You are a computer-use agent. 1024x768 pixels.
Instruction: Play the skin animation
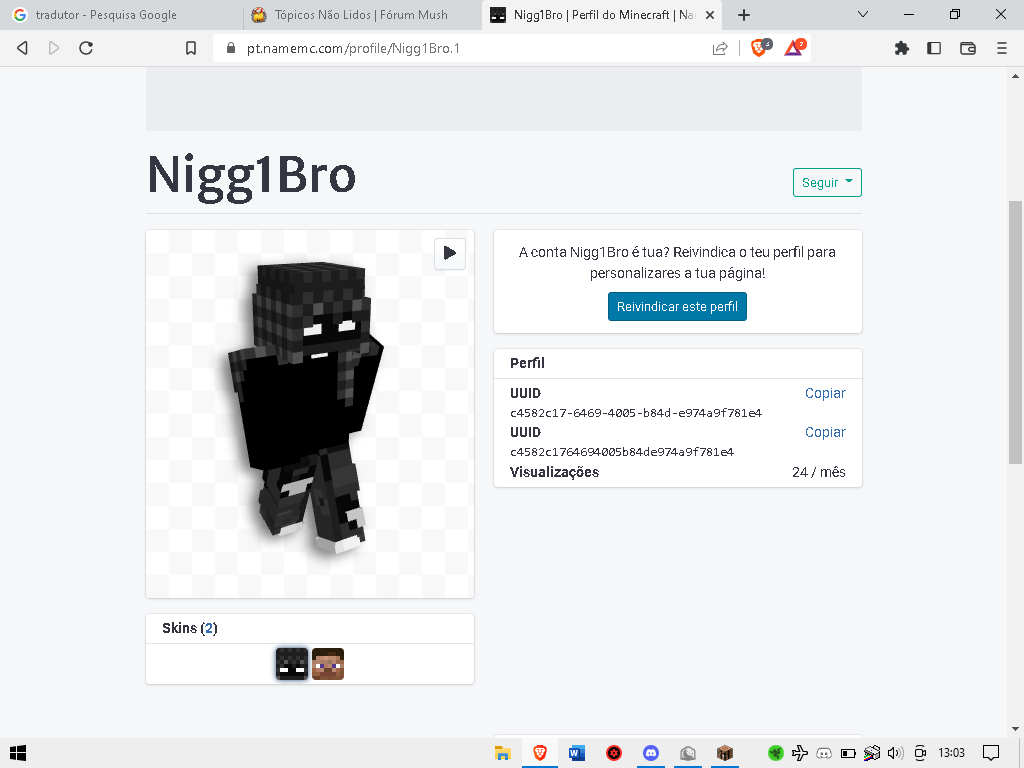click(x=449, y=253)
